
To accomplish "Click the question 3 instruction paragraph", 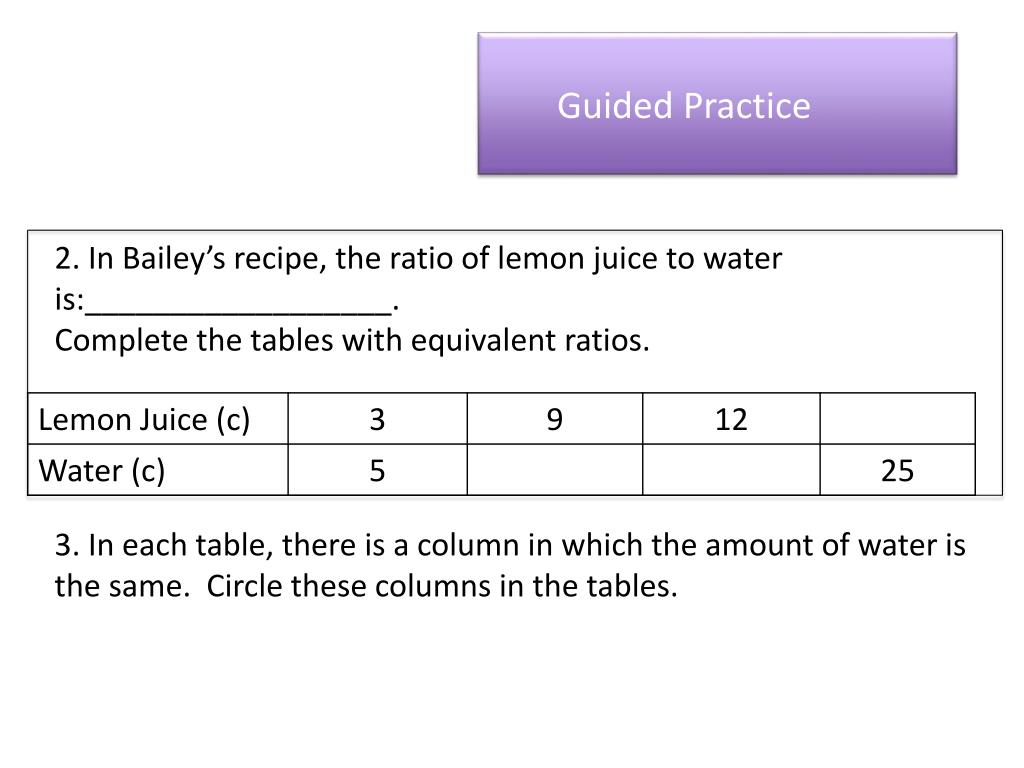I will 509,566.
